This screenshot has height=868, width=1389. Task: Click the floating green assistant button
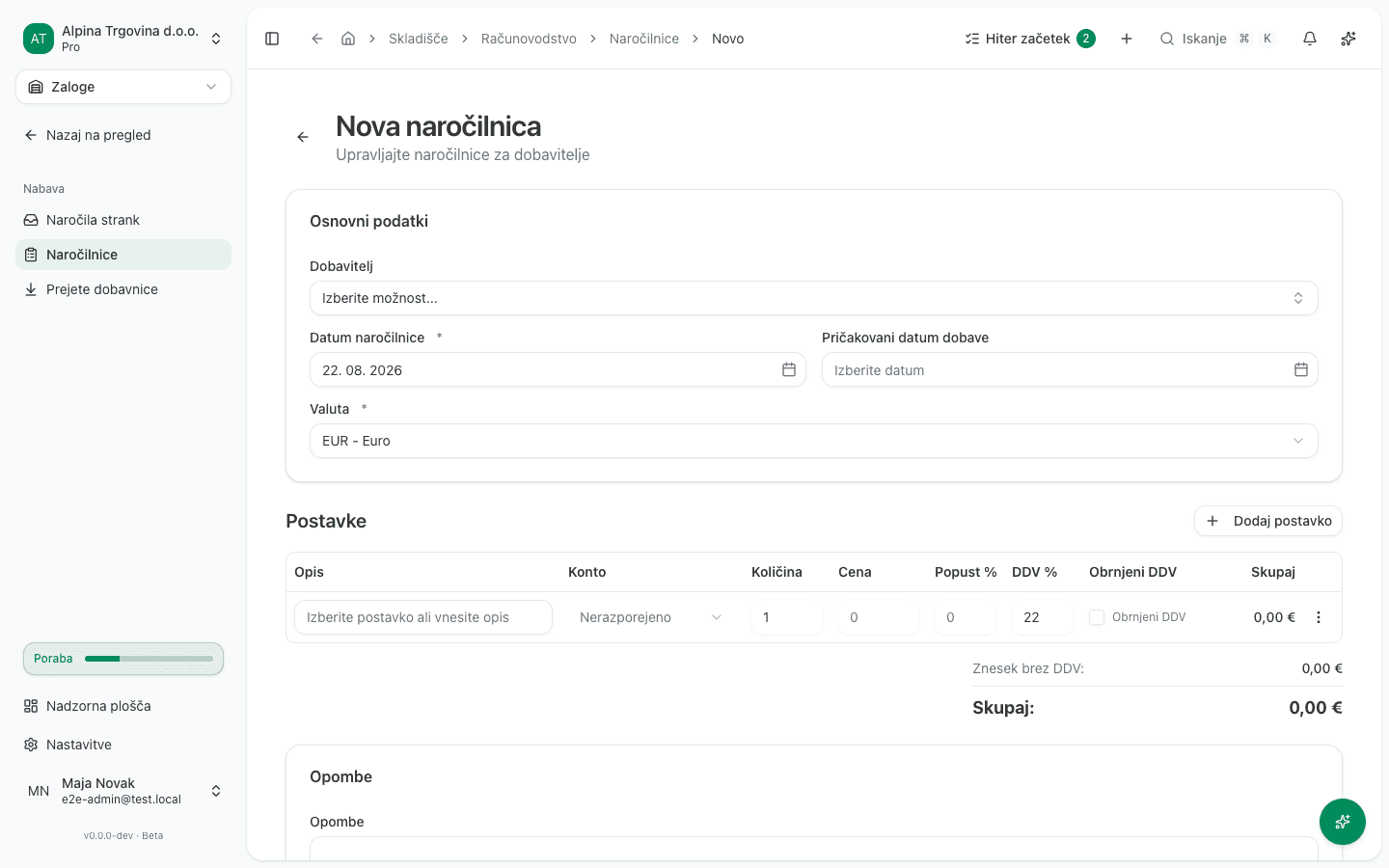pos(1343,822)
